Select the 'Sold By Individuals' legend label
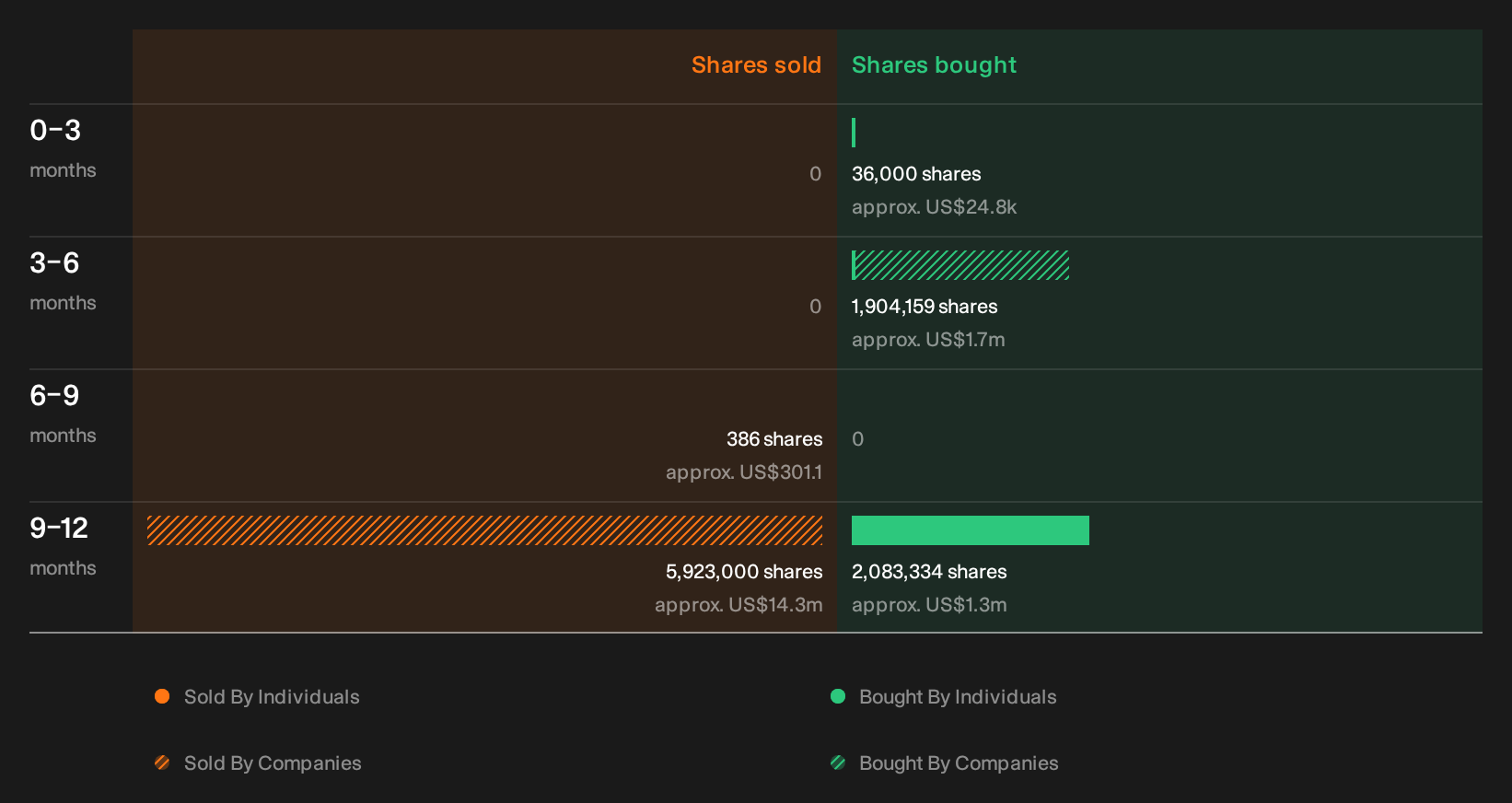This screenshot has width=1512, height=803. pyautogui.click(x=272, y=697)
